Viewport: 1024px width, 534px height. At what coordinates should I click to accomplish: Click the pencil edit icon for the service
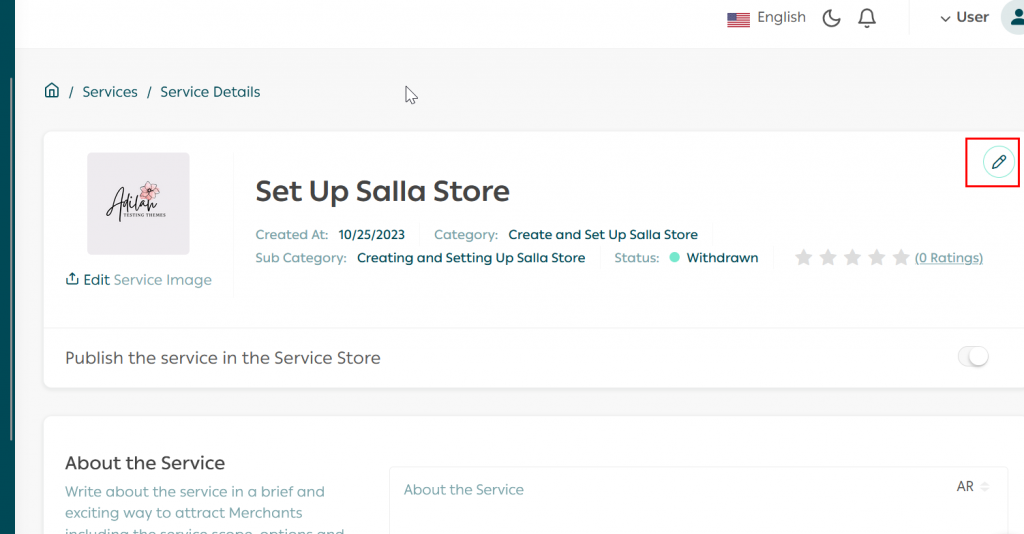click(998, 162)
